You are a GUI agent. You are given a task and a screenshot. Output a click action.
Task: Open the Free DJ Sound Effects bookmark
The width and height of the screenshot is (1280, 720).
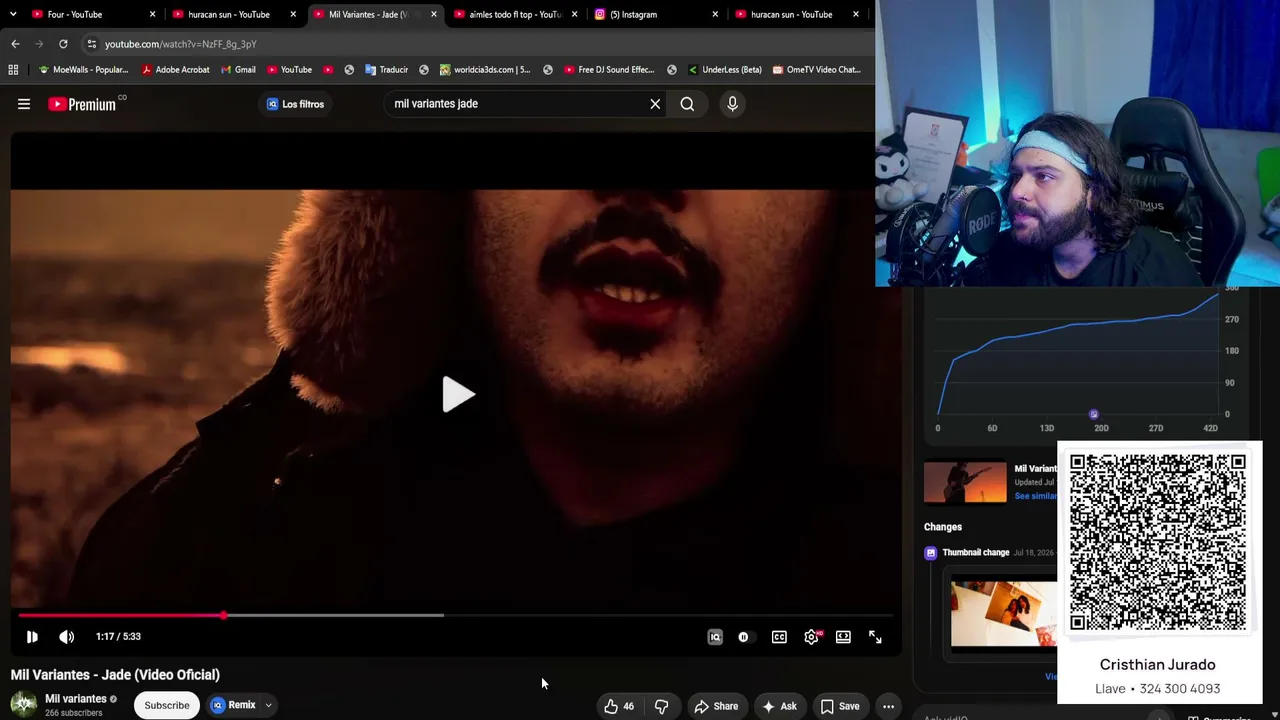coord(609,70)
